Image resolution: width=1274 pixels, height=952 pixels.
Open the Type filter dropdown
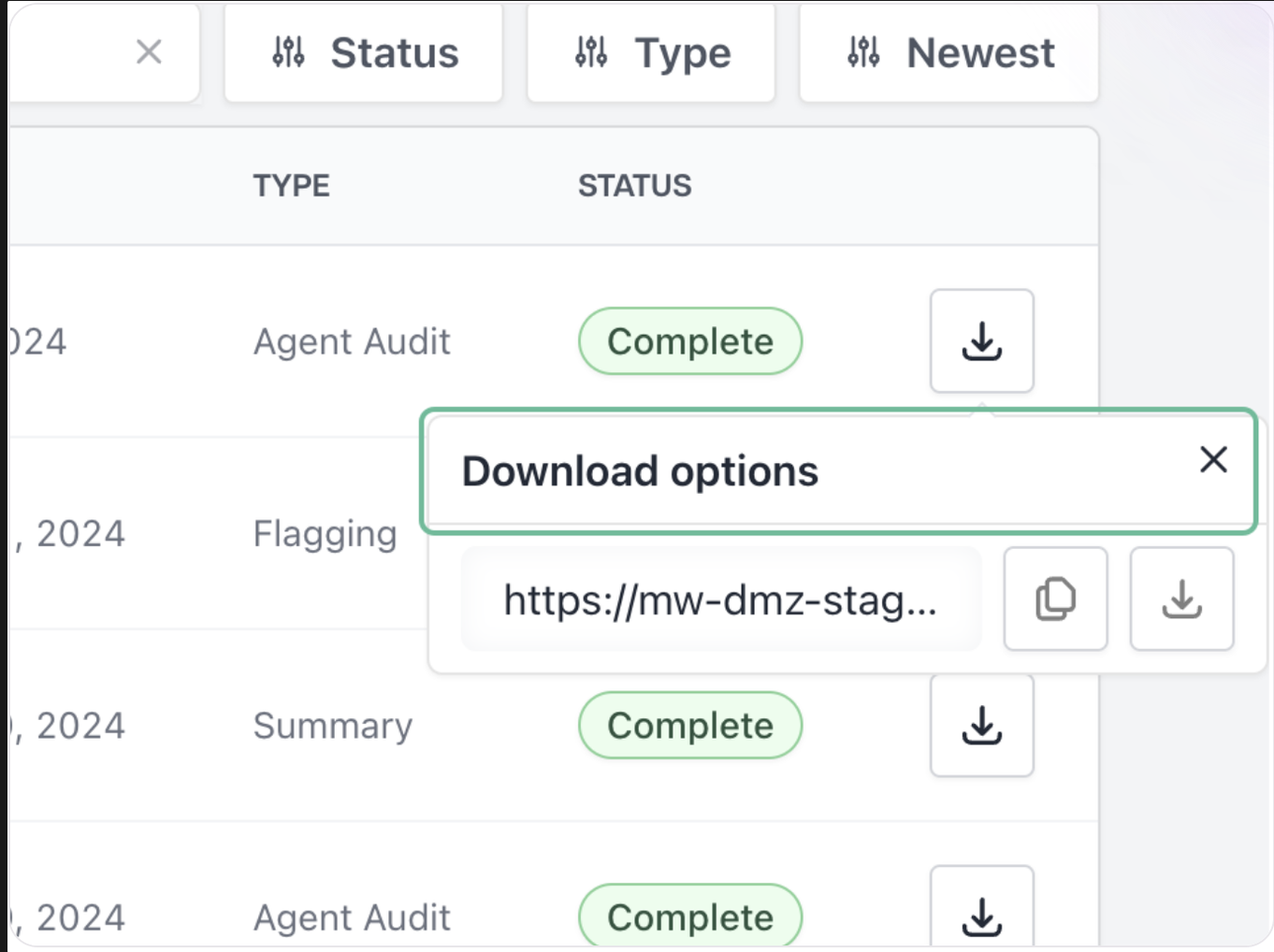(651, 53)
